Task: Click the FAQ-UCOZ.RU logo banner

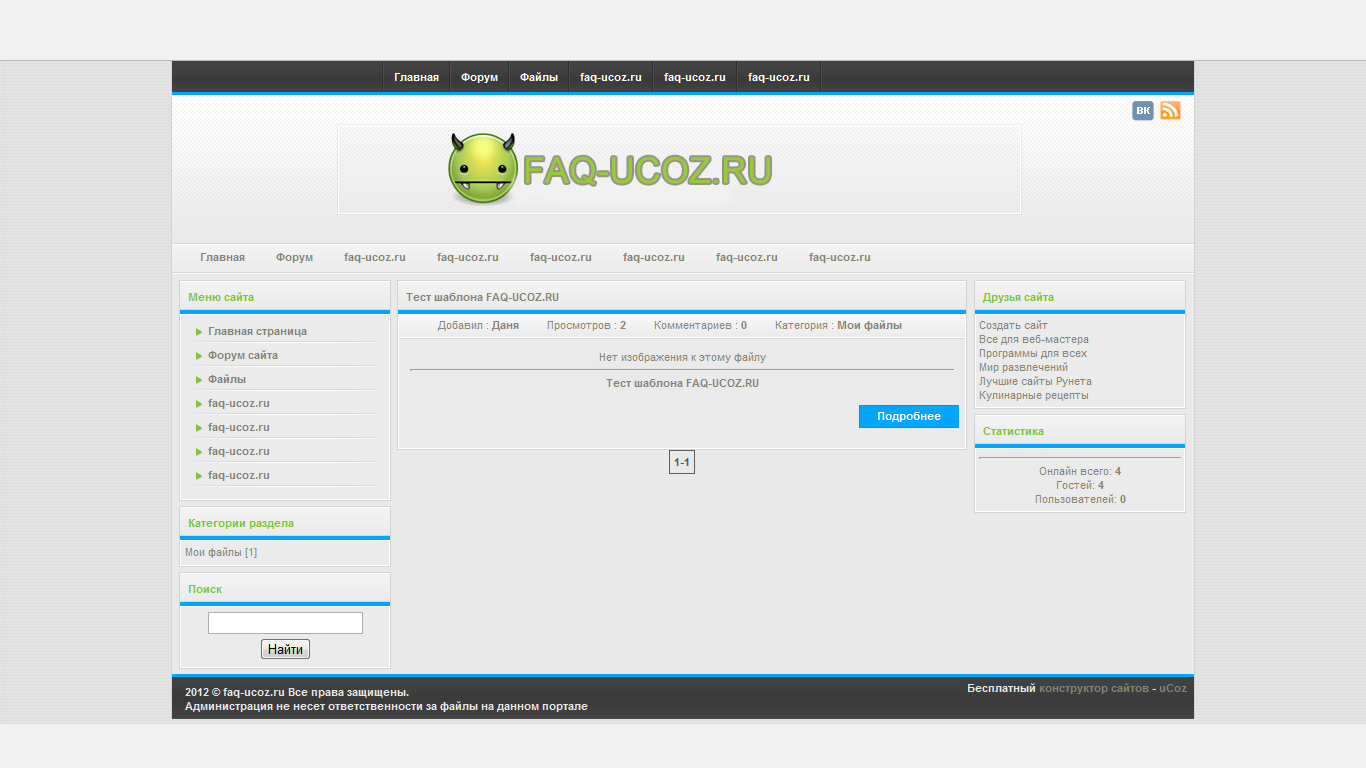Action: pyautogui.click(x=679, y=169)
